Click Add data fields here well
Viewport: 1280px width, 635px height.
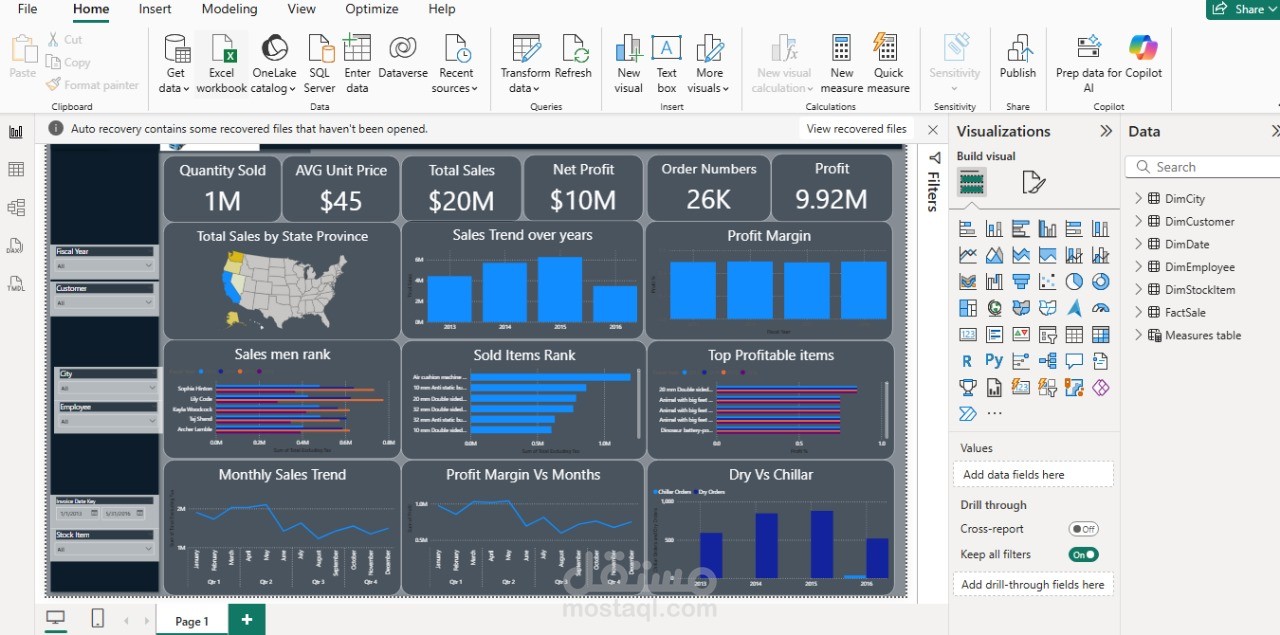click(1033, 474)
